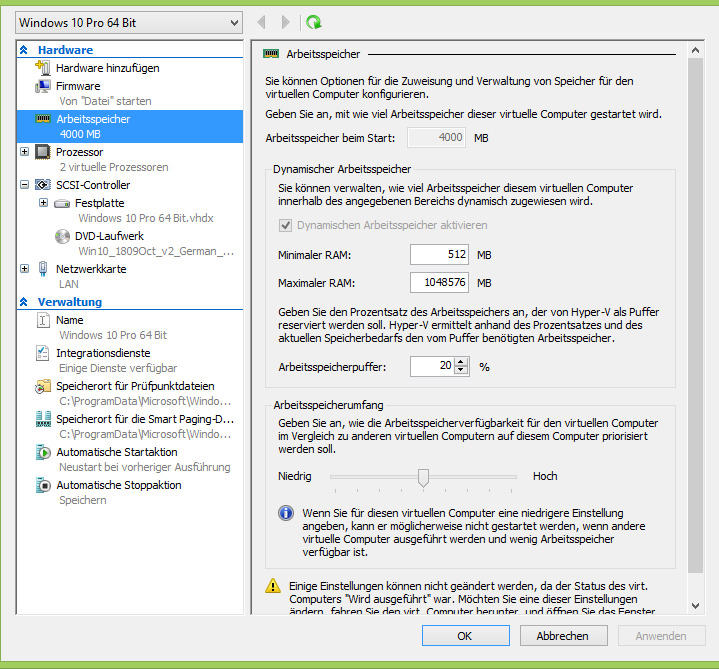The image size is (719, 669).
Task: Click the '4000 MB' text under Arbeitsspeicher
Action: point(80,134)
